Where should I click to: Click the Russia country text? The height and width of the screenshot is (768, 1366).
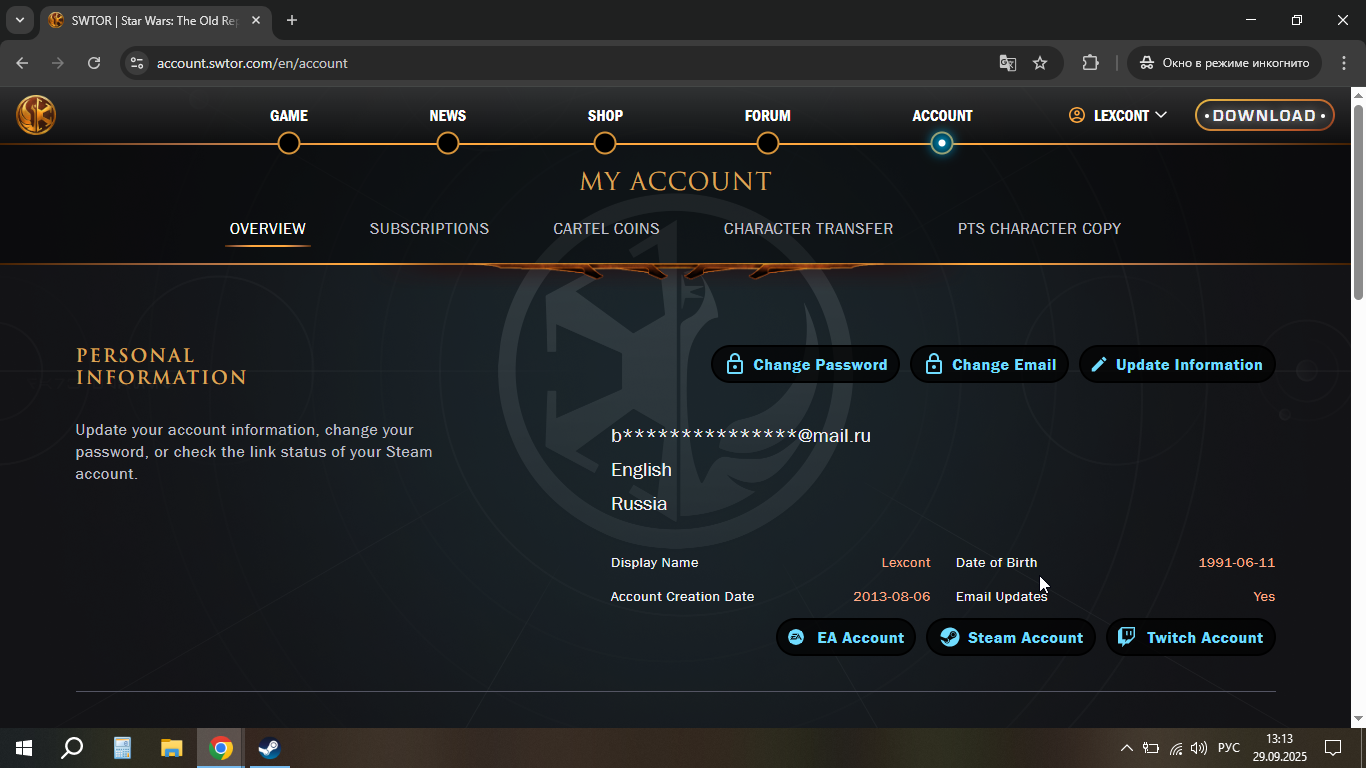[x=639, y=504]
